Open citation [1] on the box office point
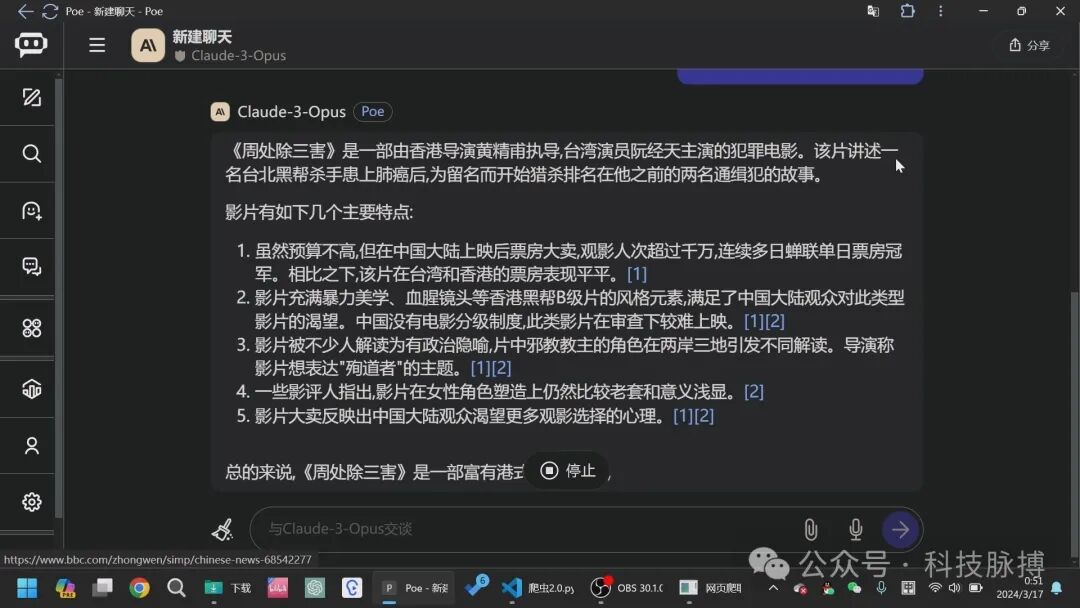 click(637, 274)
